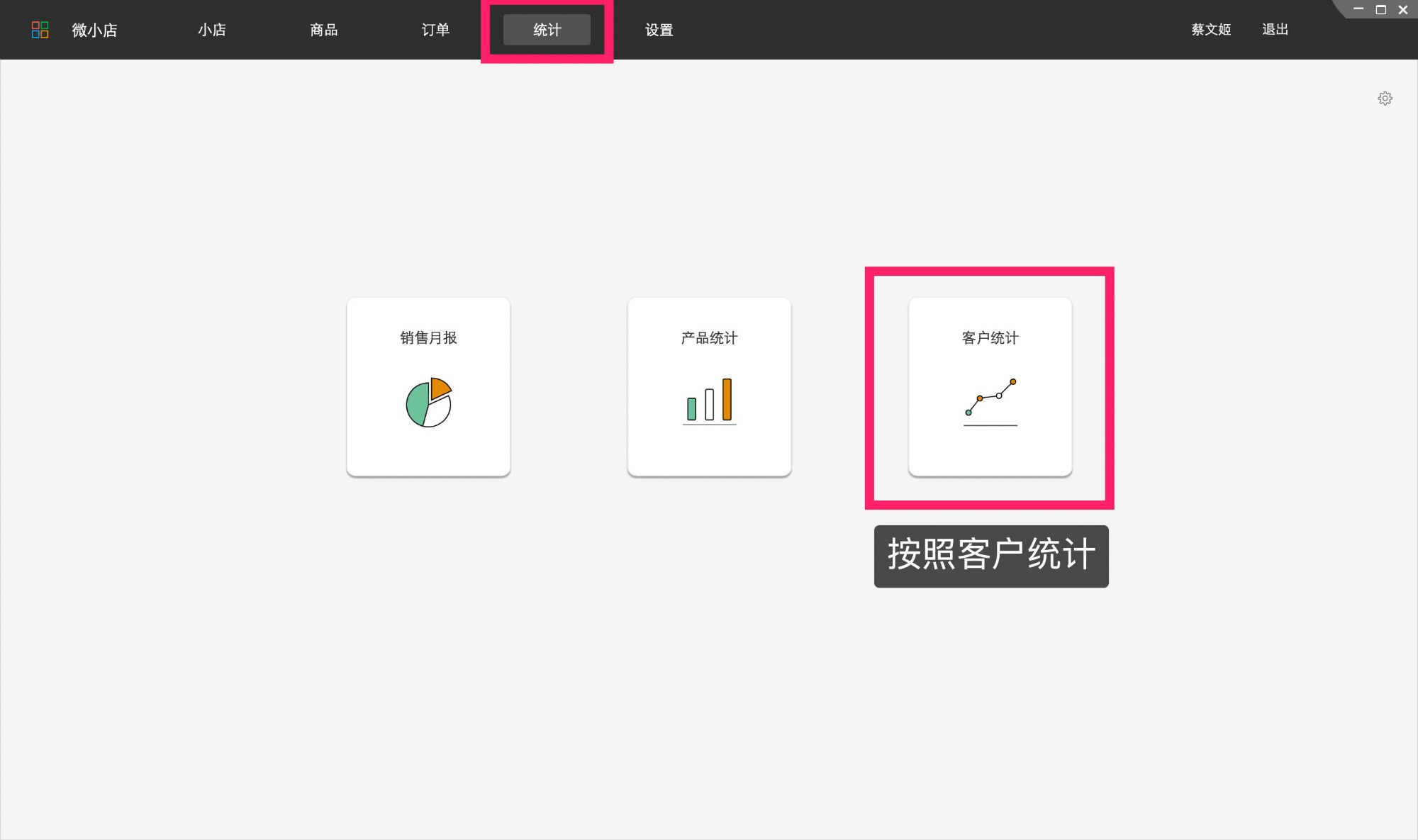Select the highlighted 统计 menu item
The height and width of the screenshot is (840, 1418).
click(546, 30)
